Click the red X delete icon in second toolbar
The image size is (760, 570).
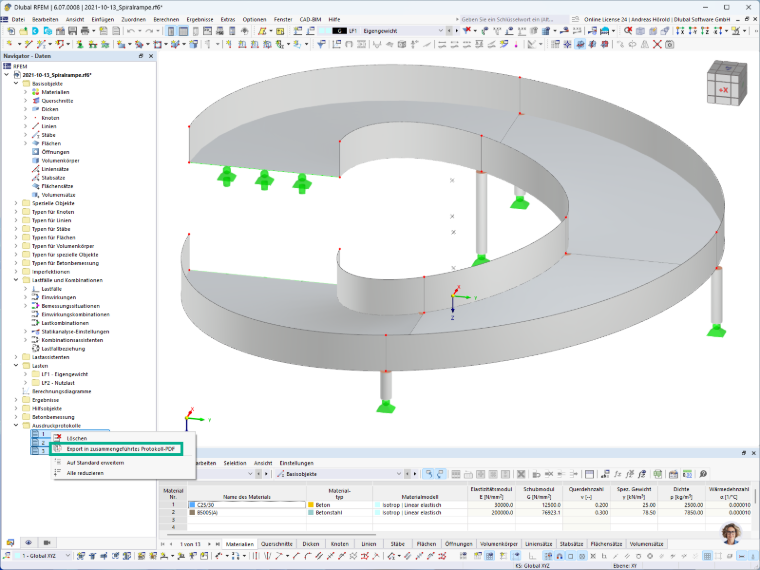657,44
